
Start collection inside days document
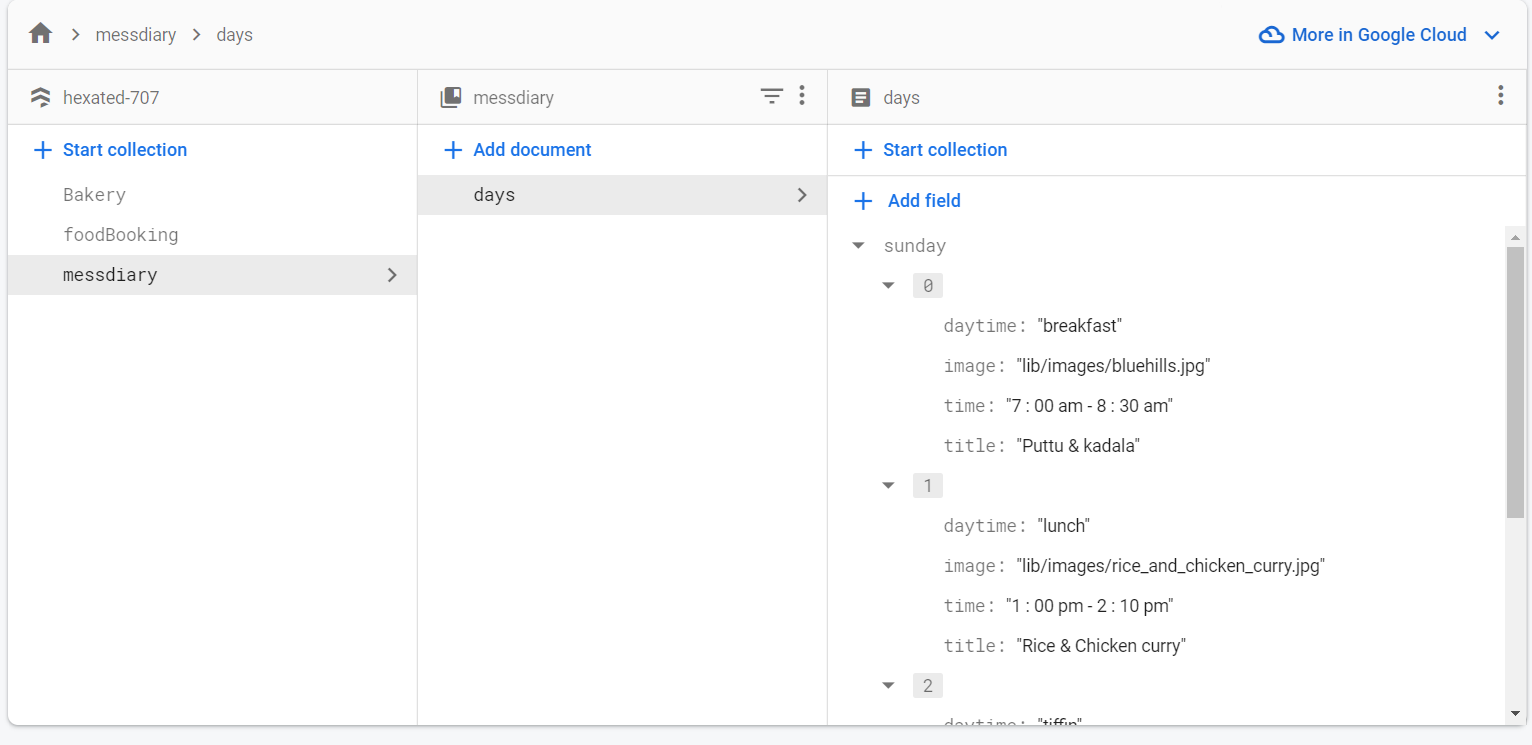[x=945, y=150]
